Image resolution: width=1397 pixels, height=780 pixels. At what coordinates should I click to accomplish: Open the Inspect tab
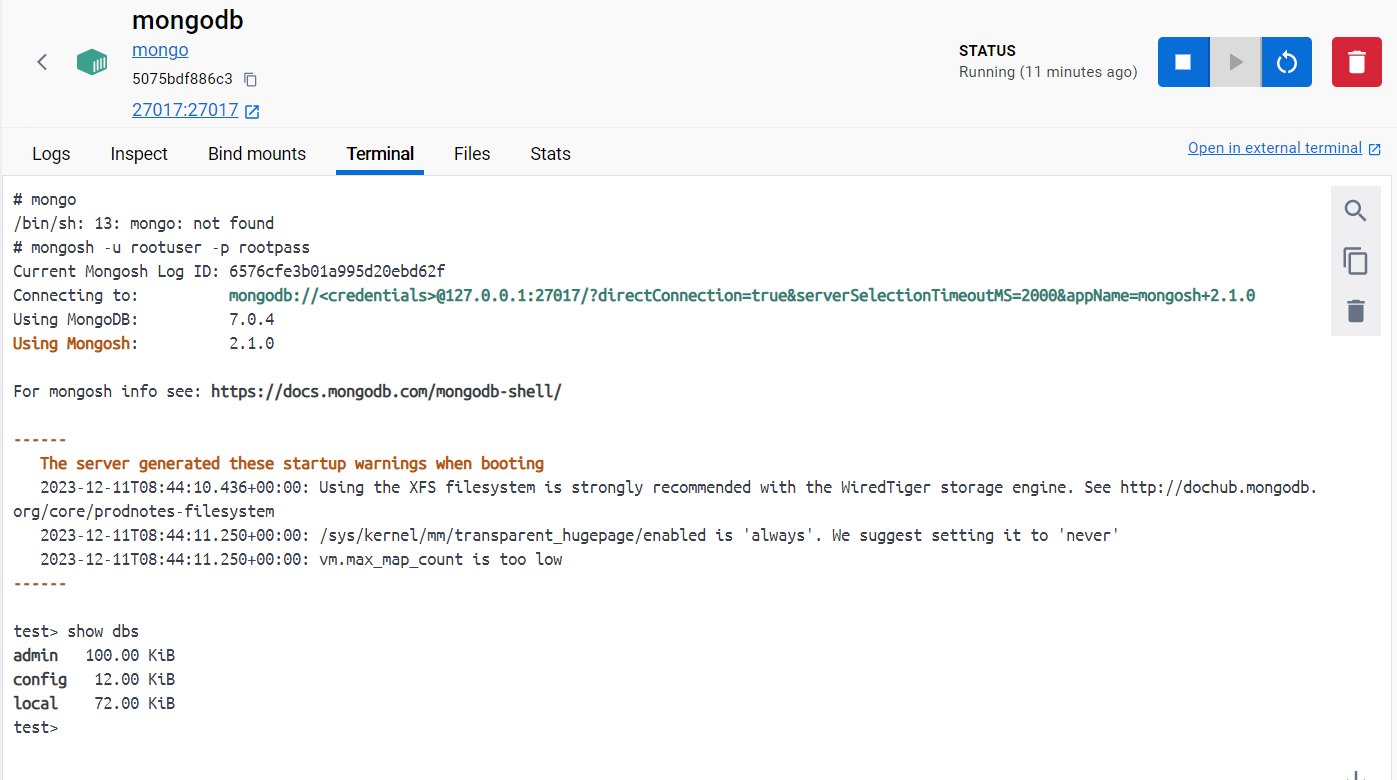(139, 154)
